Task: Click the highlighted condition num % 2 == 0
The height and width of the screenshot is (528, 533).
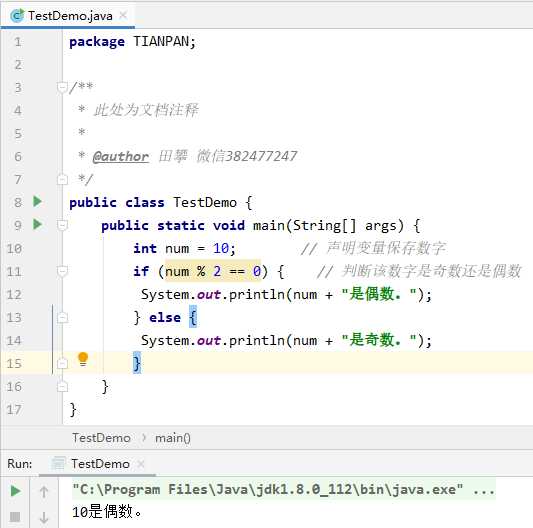Action: (213, 271)
